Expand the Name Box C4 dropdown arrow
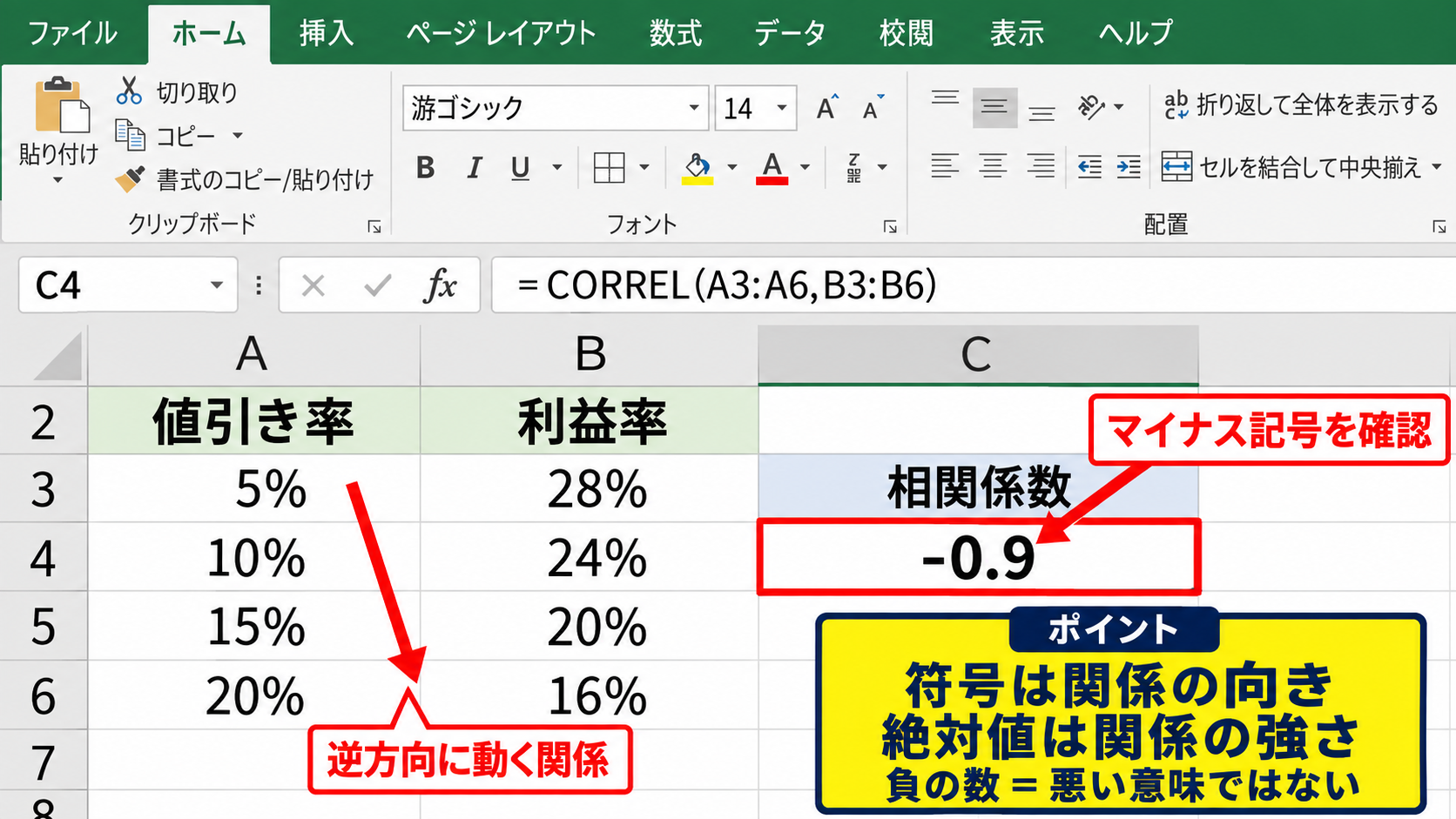The height and width of the screenshot is (819, 1456). 216,285
